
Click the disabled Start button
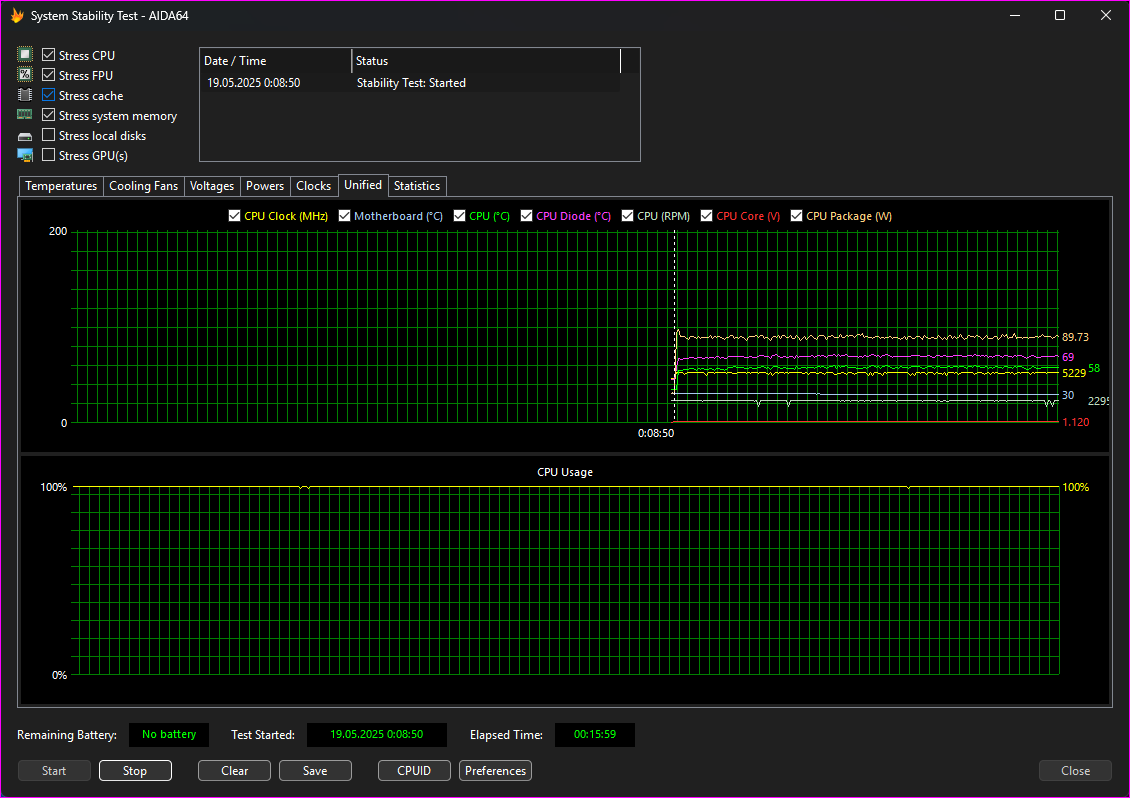54,771
